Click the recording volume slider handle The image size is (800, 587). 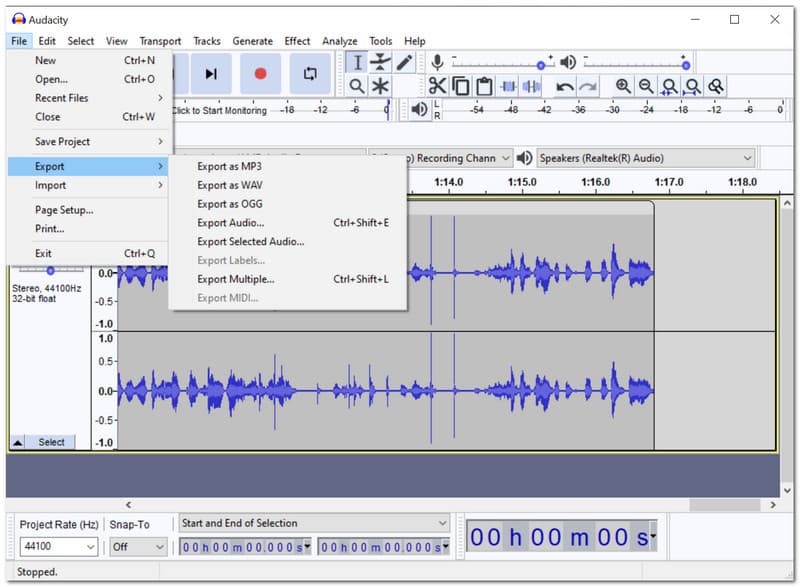click(541, 65)
